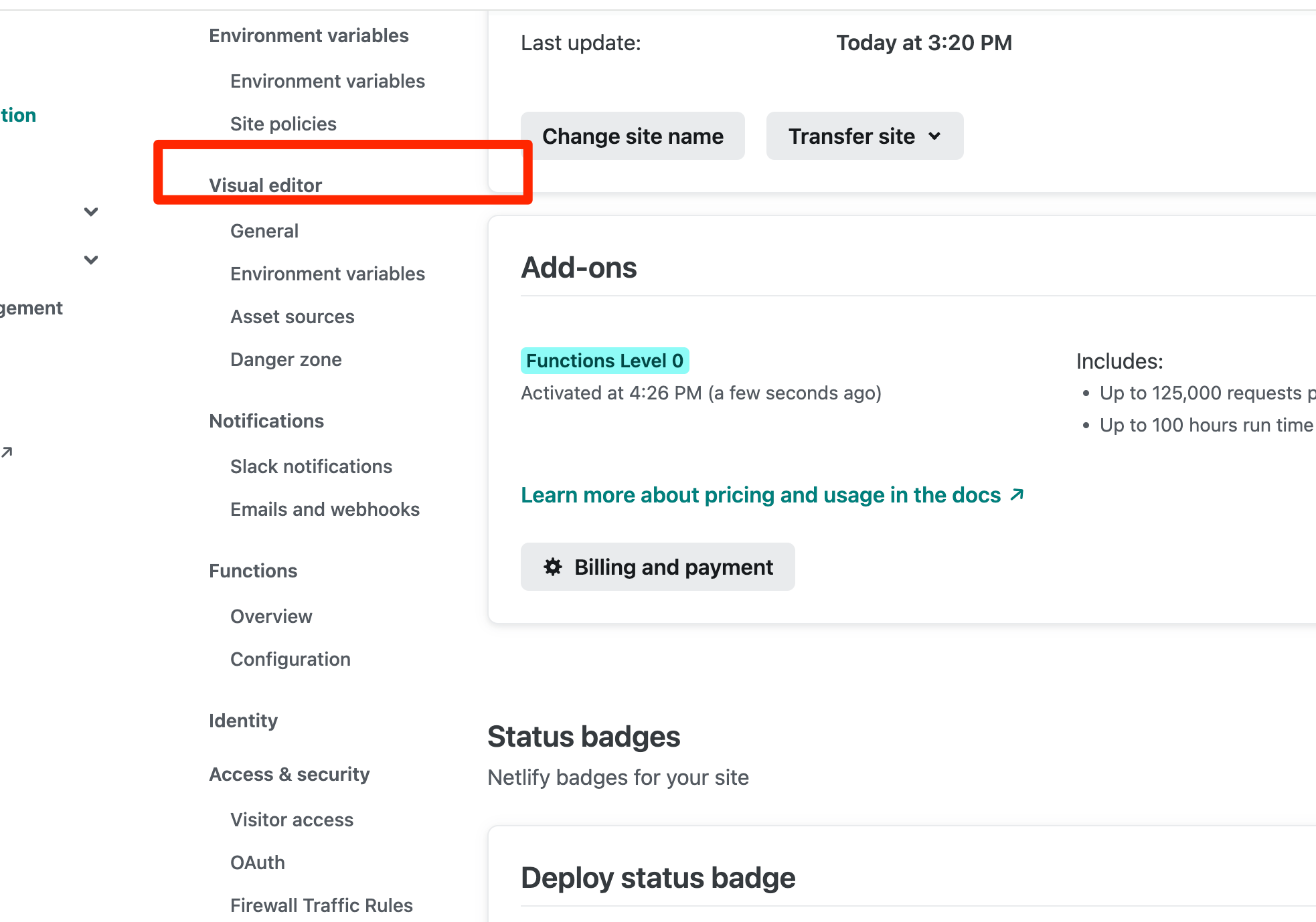Open the pricing and usage docs link
This screenshot has width=1316, height=922.
pyautogui.click(x=760, y=495)
